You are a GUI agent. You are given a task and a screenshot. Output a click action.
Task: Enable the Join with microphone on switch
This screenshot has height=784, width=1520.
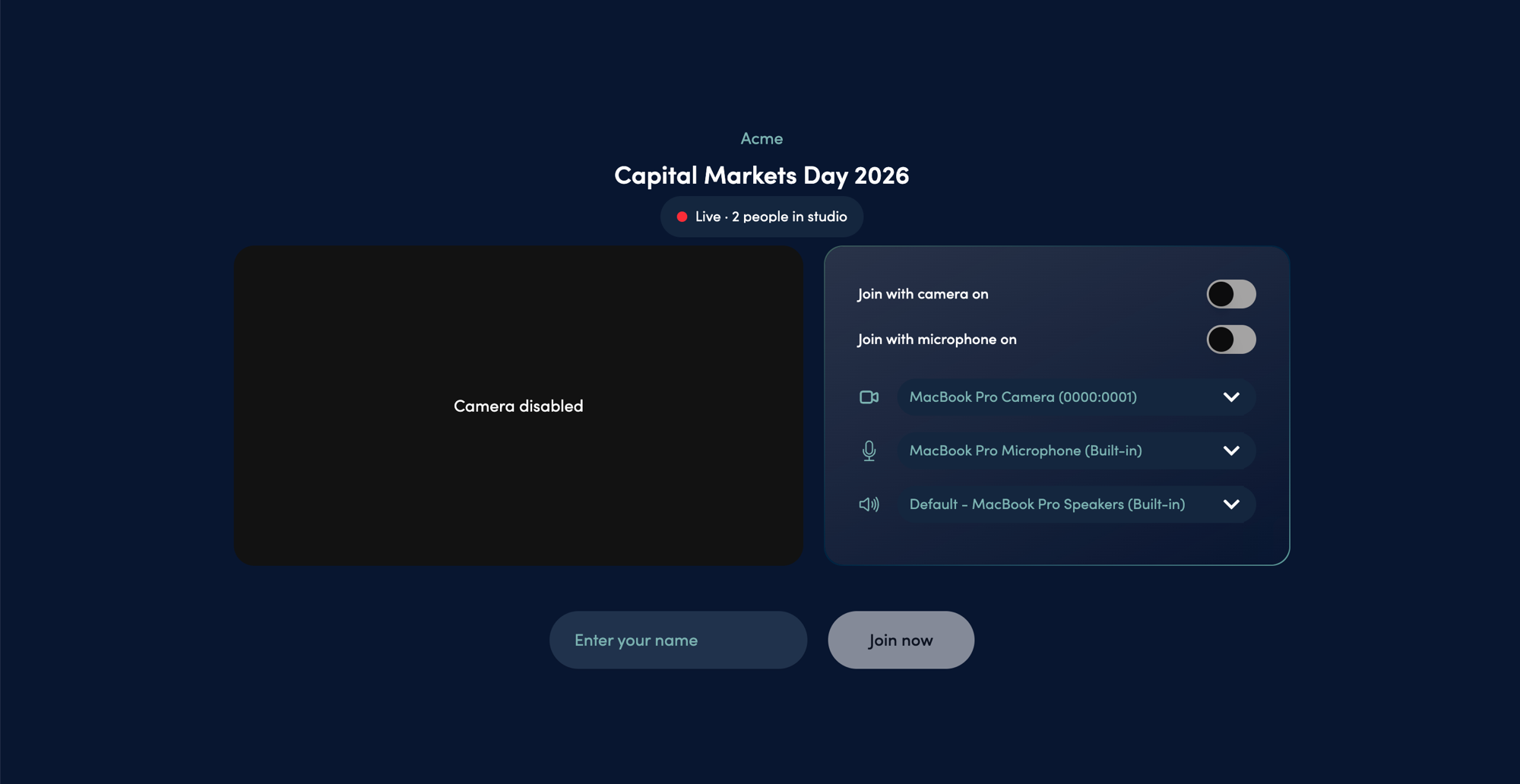click(1230, 340)
